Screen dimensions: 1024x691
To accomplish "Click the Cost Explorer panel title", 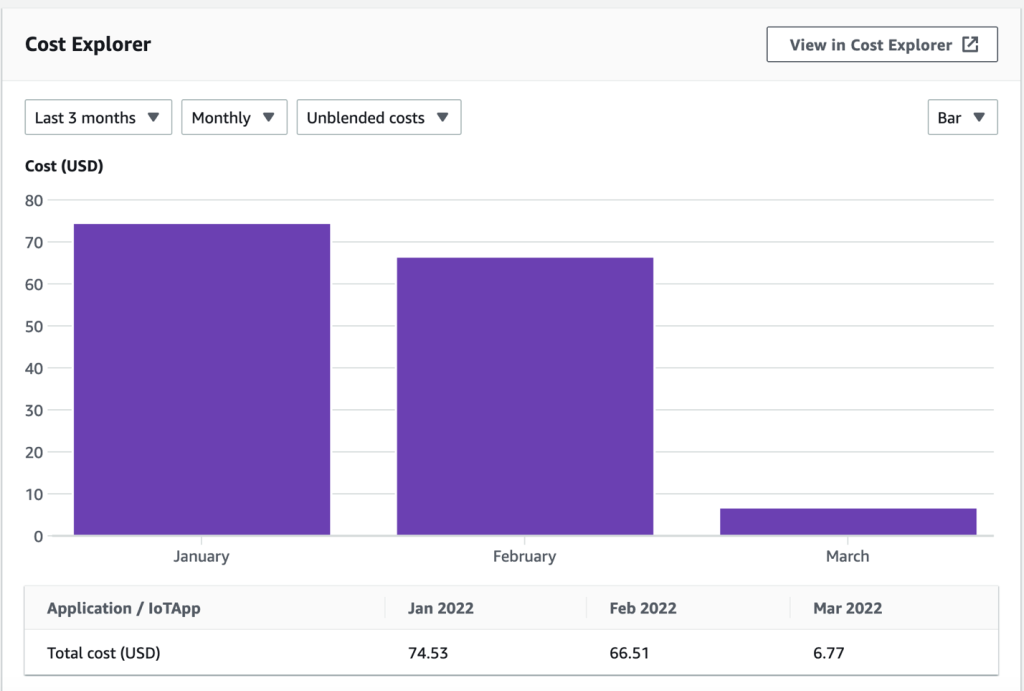I will pyautogui.click(x=89, y=44).
